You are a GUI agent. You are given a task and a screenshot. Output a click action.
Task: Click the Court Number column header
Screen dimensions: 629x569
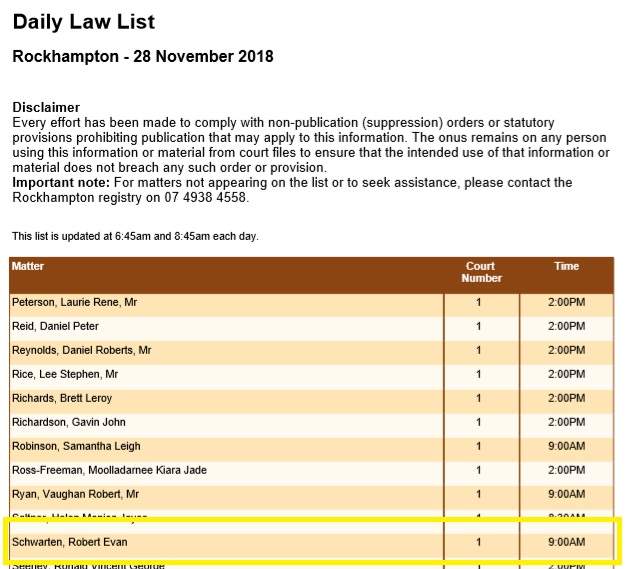(x=481, y=272)
